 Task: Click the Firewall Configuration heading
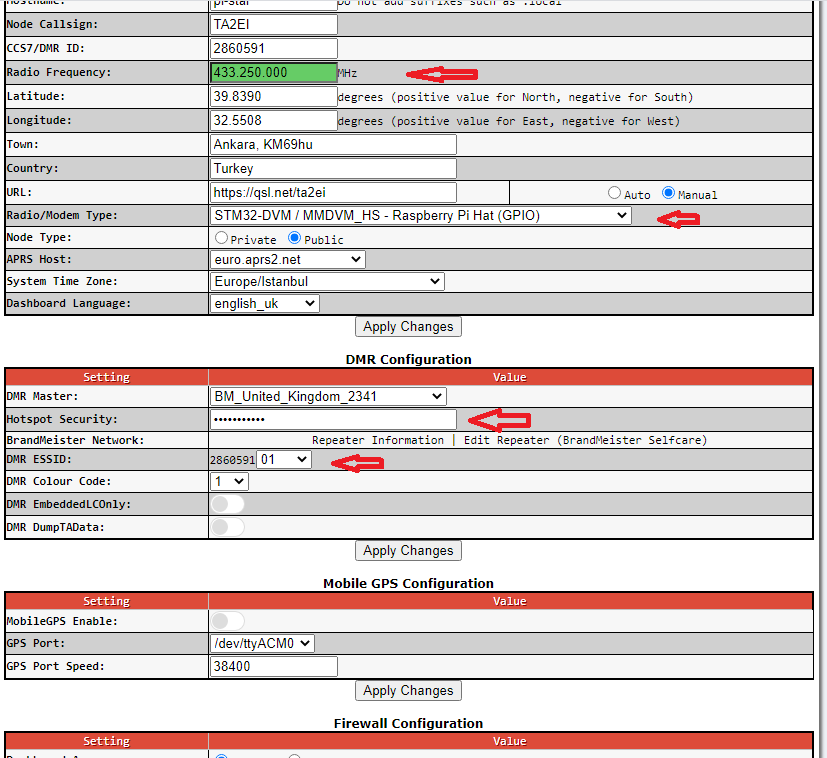(x=408, y=723)
